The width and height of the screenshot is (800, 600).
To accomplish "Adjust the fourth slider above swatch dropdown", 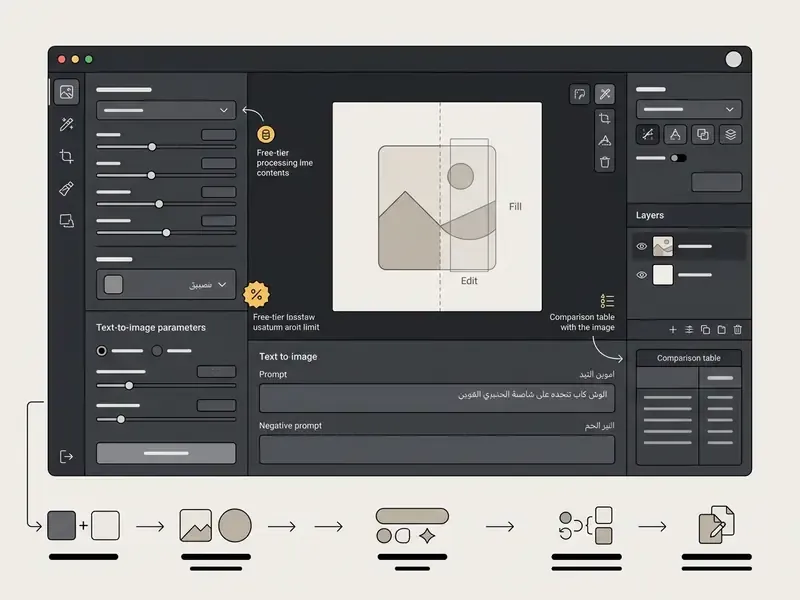I will click(166, 233).
